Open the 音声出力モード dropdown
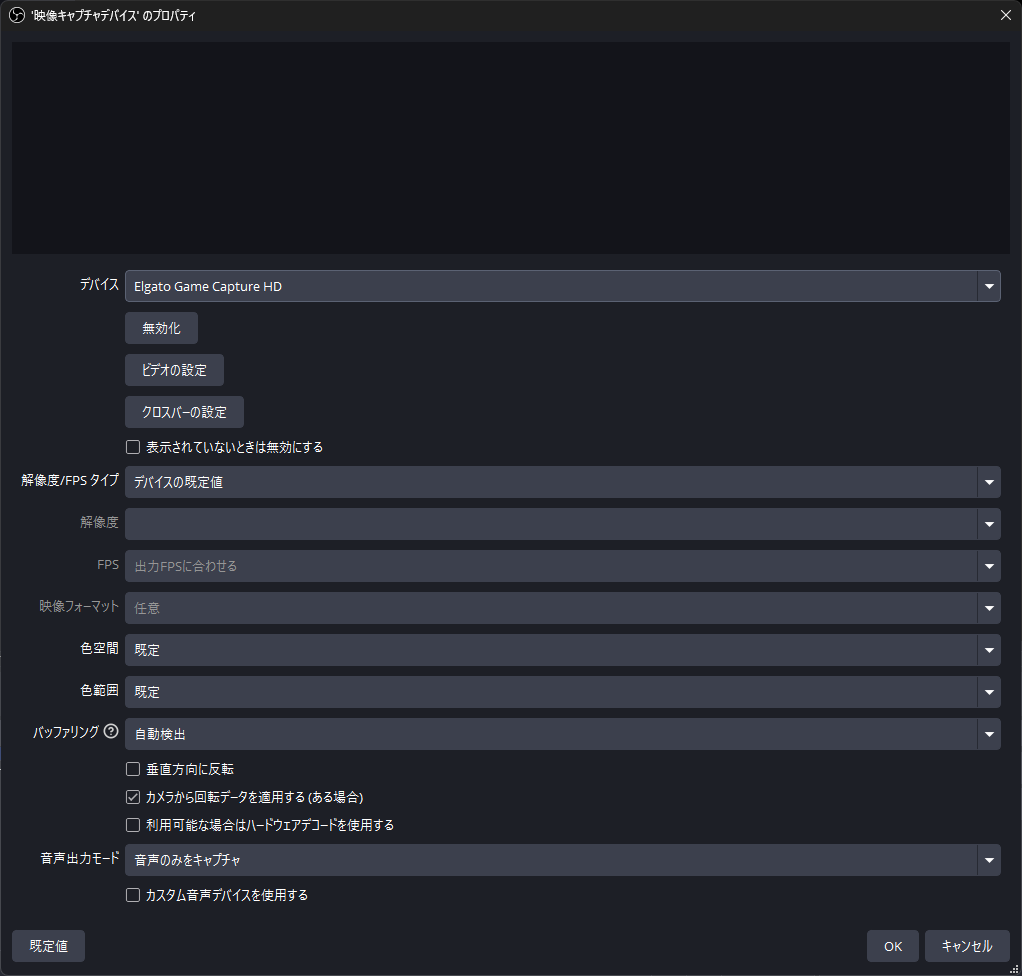This screenshot has height=976, width=1022. coord(562,860)
